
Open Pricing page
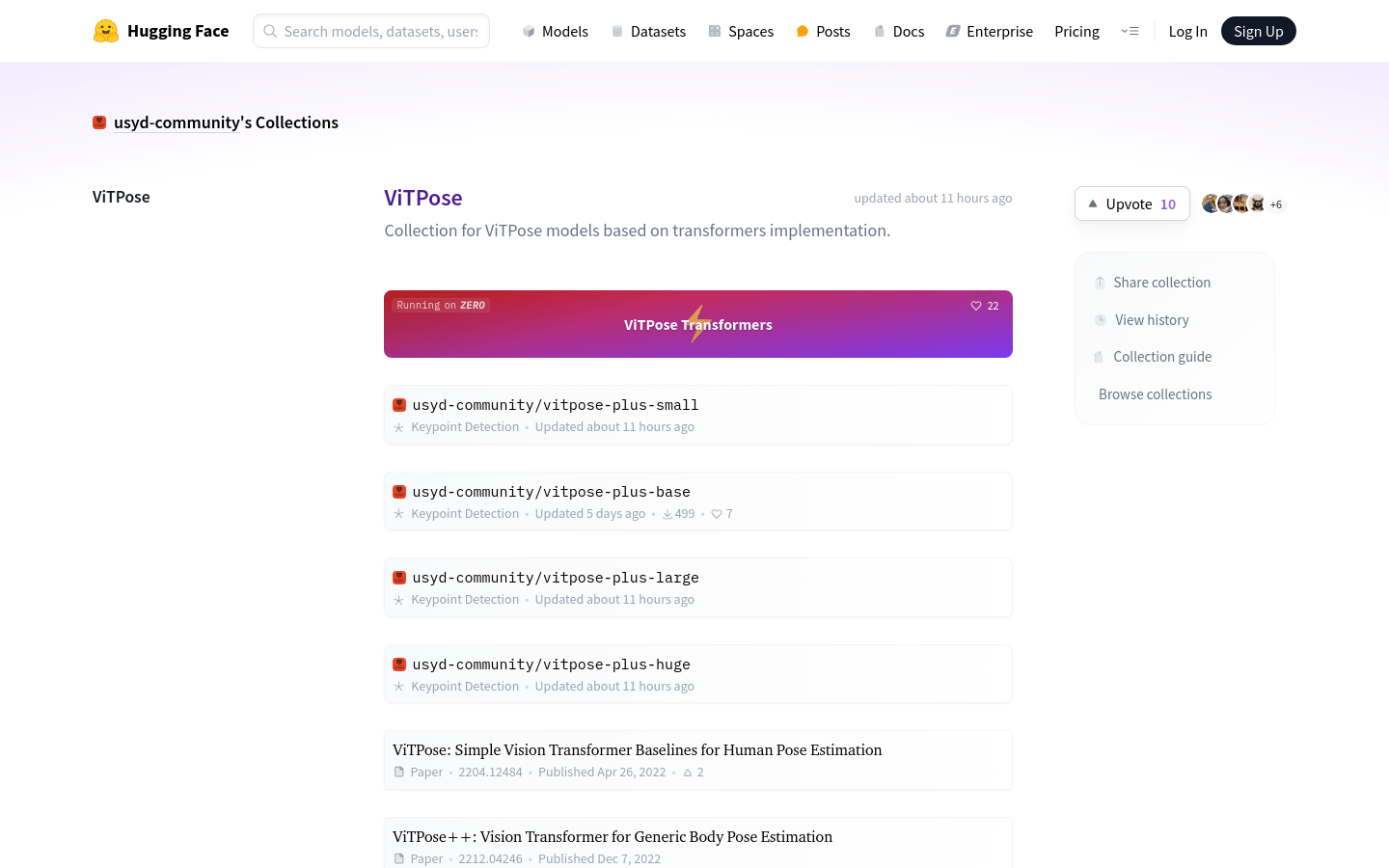pyautogui.click(x=1076, y=31)
